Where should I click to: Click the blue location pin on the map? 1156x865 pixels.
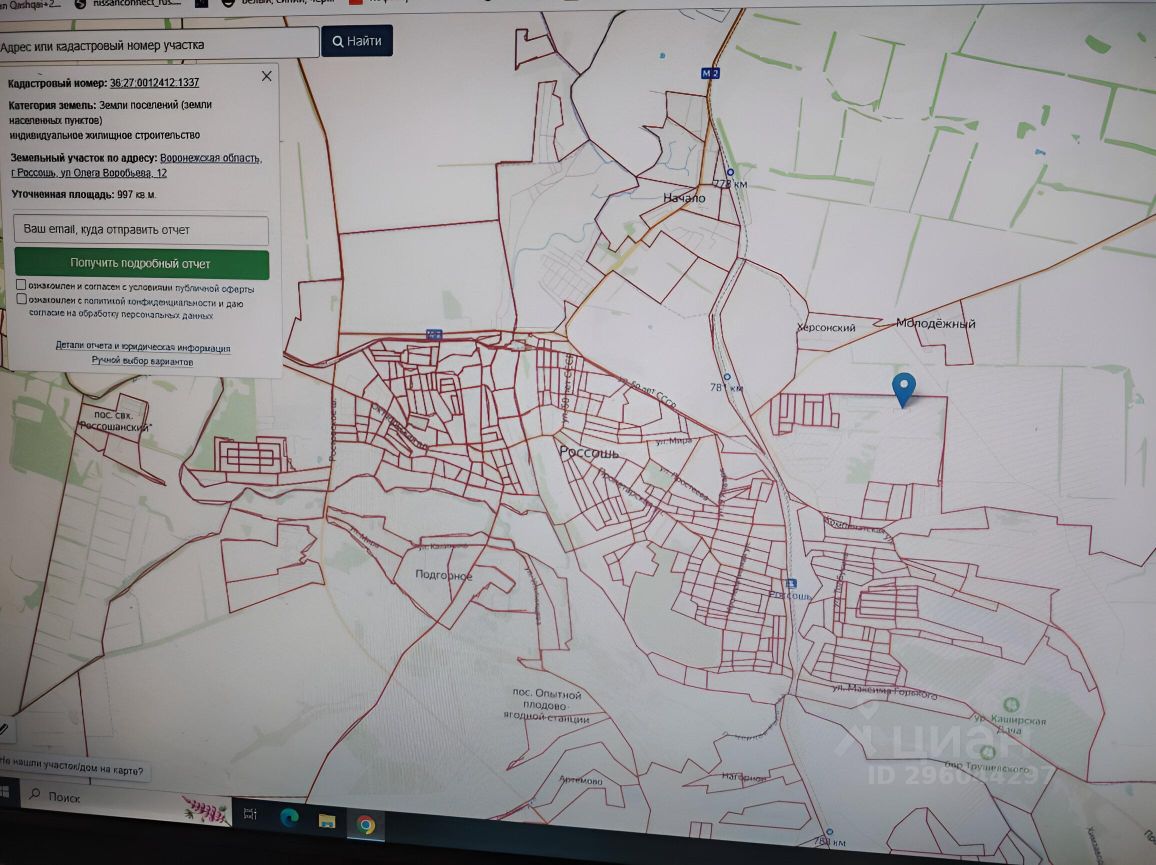pyautogui.click(x=904, y=389)
